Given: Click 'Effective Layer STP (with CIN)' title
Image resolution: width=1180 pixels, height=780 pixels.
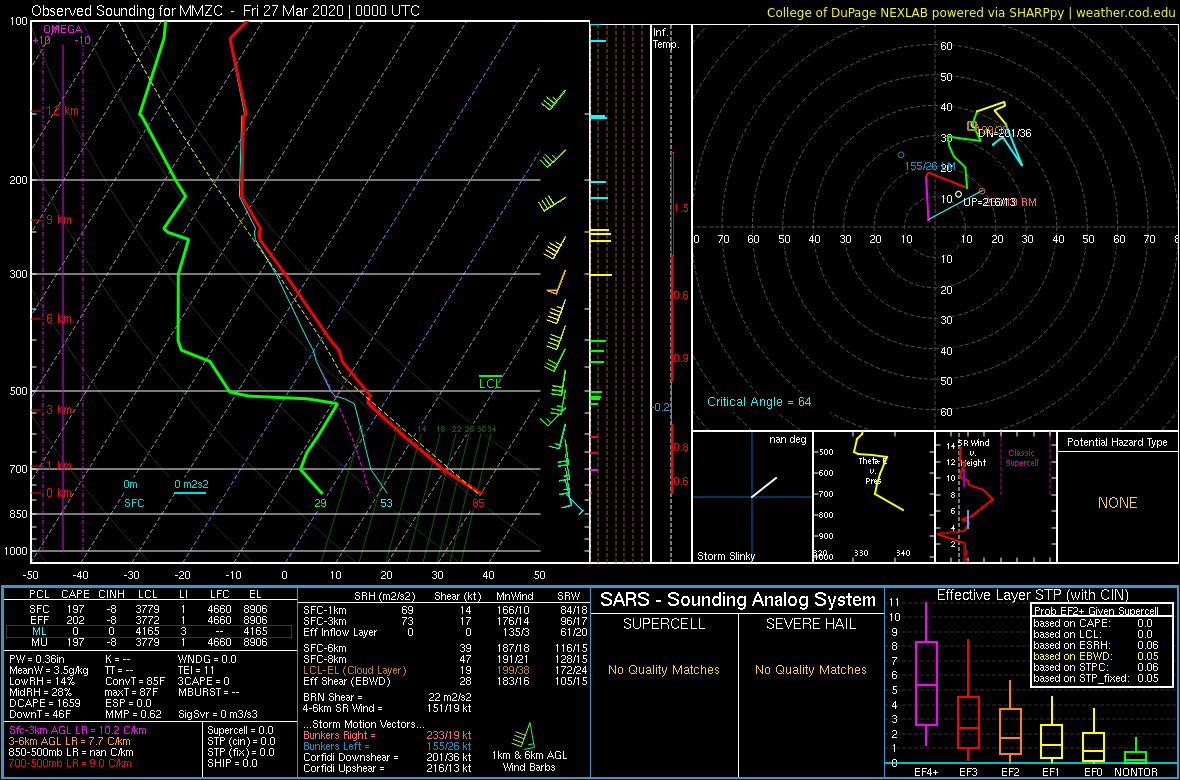Looking at the screenshot, I should click(x=1031, y=596).
